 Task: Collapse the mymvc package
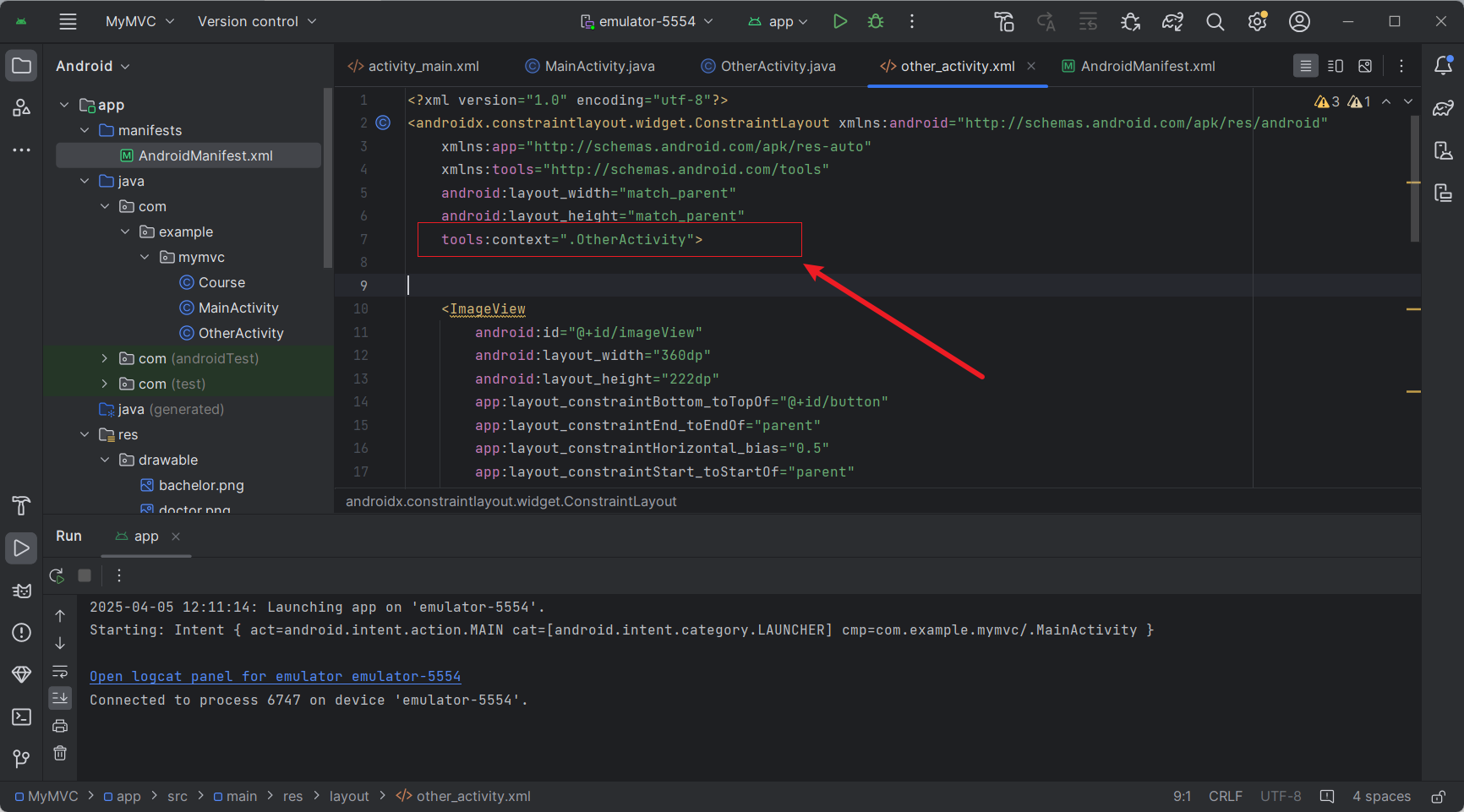[145, 257]
